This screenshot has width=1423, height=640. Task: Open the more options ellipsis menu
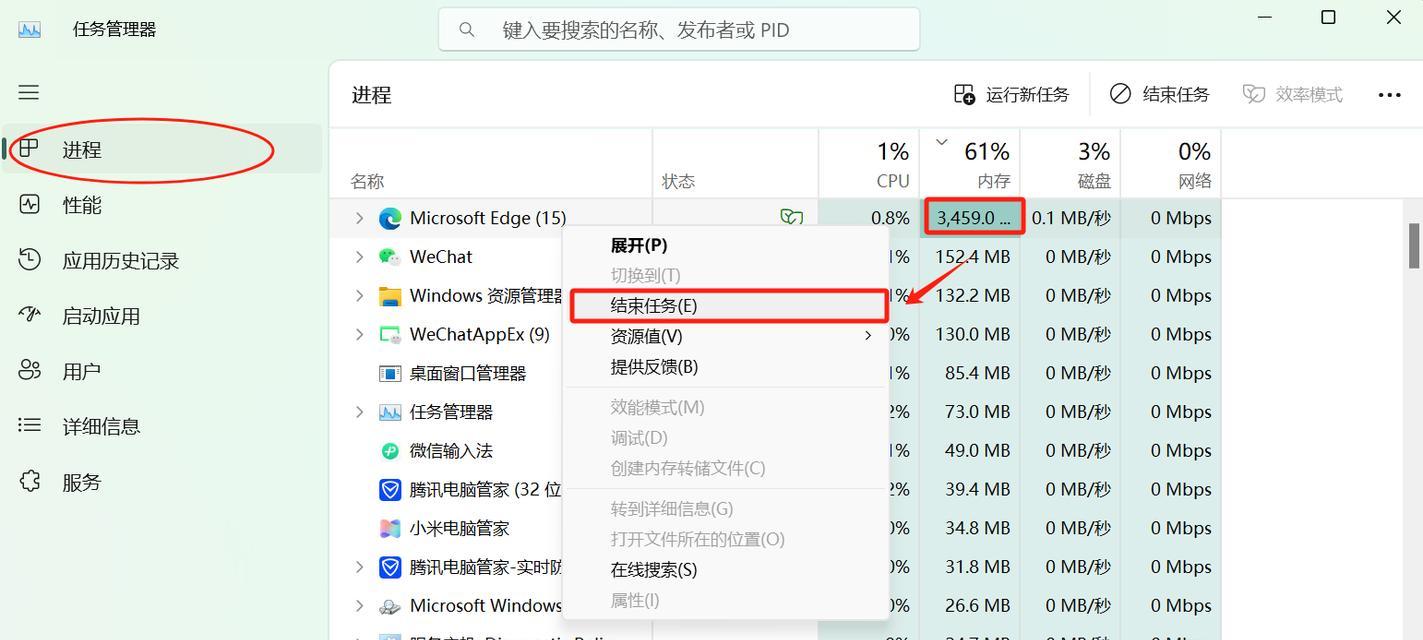point(1389,95)
